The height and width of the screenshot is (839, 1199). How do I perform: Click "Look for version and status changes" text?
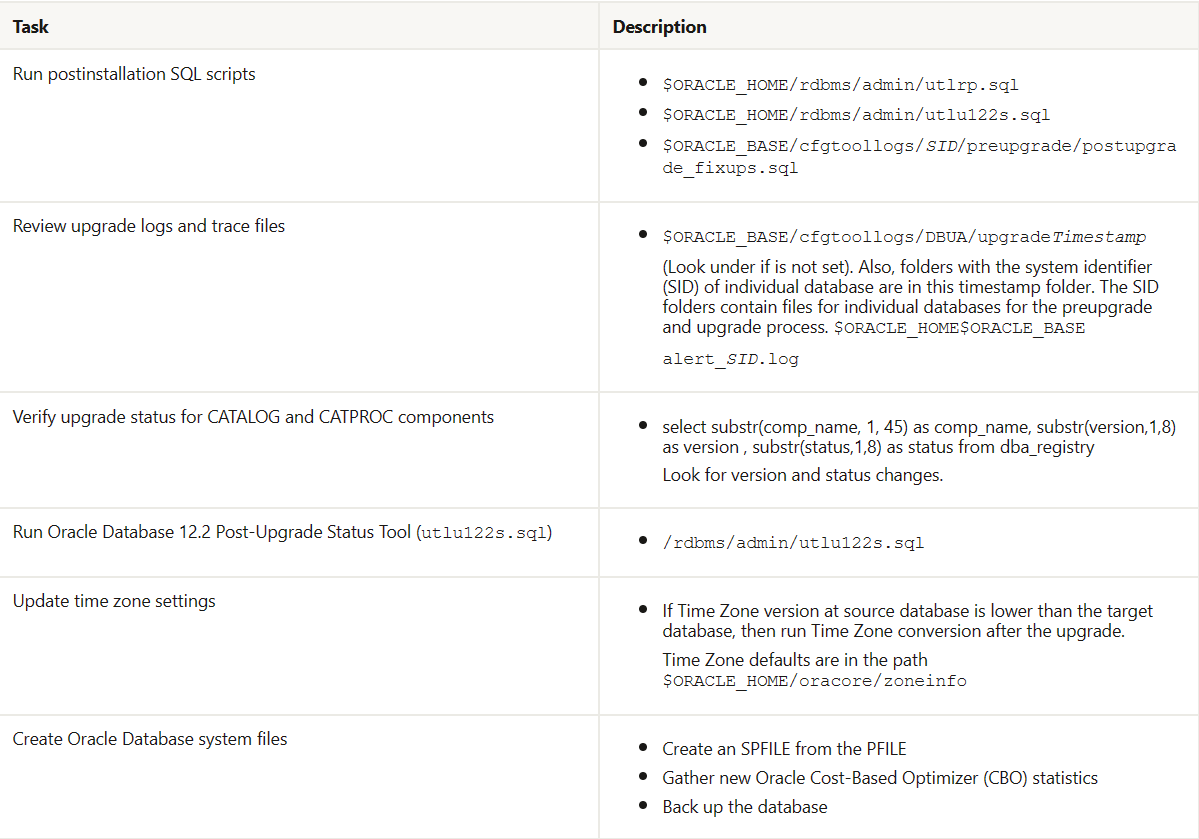pos(802,475)
